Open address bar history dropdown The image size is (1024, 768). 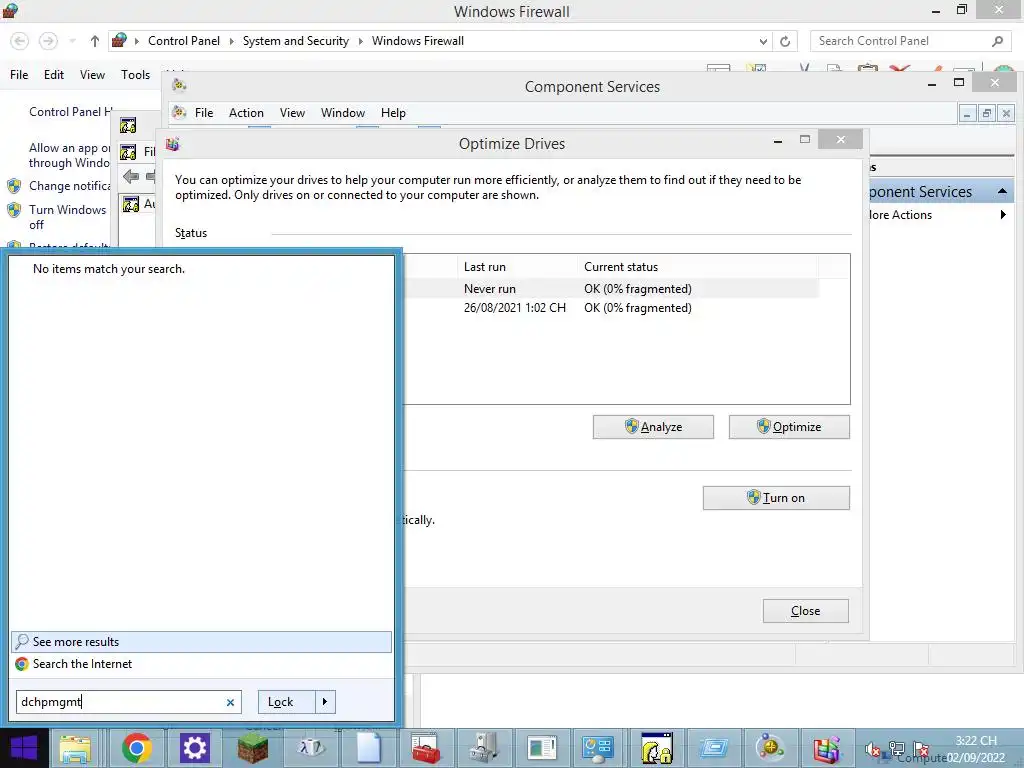[x=763, y=41]
